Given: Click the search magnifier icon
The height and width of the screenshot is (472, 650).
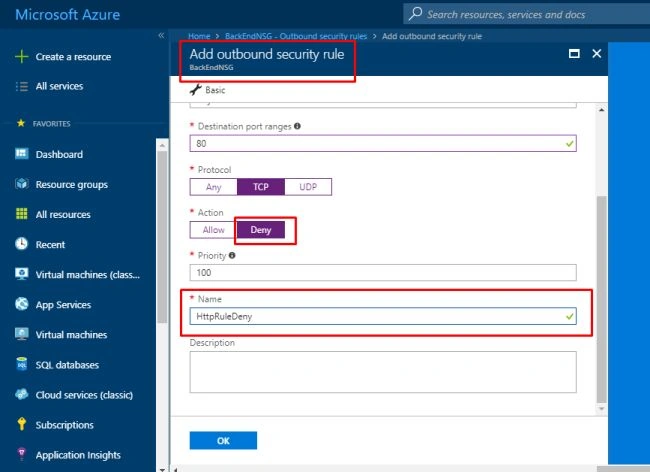Looking at the screenshot, I should pyautogui.click(x=415, y=14).
